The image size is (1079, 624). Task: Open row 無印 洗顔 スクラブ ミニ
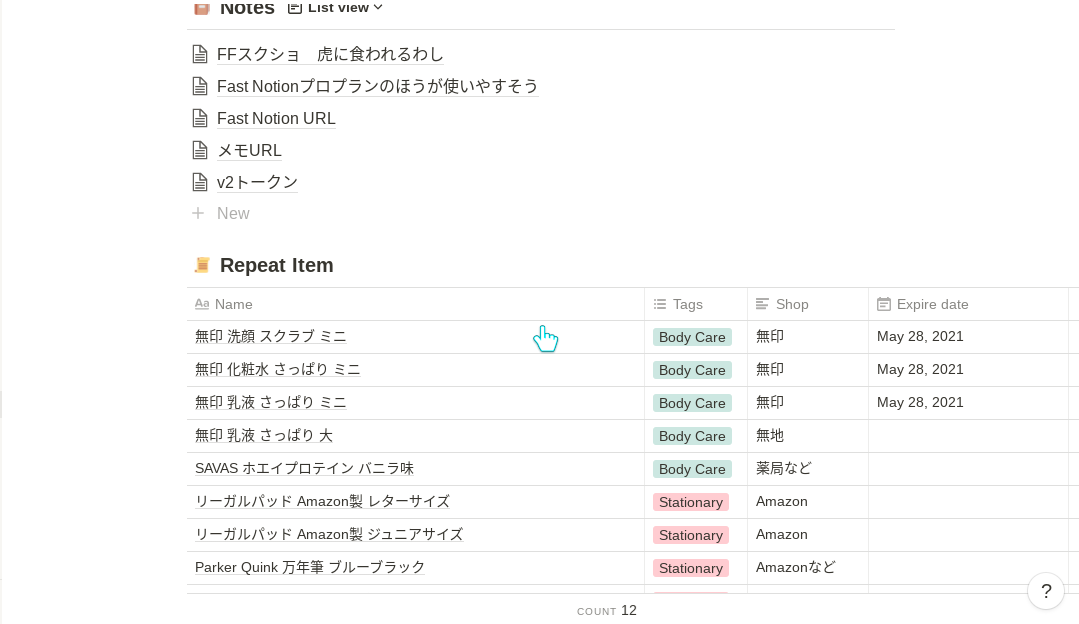(x=270, y=336)
